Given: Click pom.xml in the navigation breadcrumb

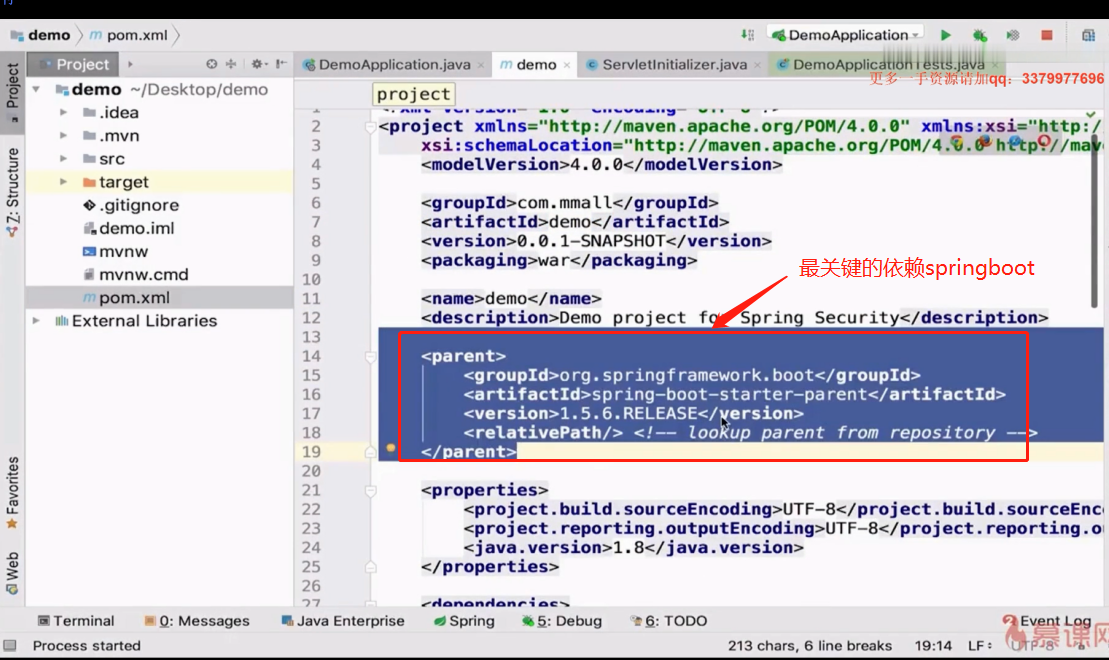Looking at the screenshot, I should pyautogui.click(x=129, y=35).
